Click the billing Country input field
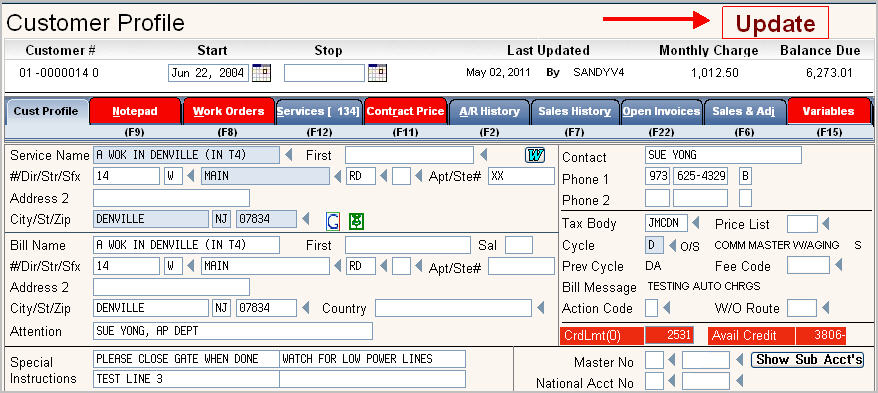878x393 pixels. coord(453,308)
